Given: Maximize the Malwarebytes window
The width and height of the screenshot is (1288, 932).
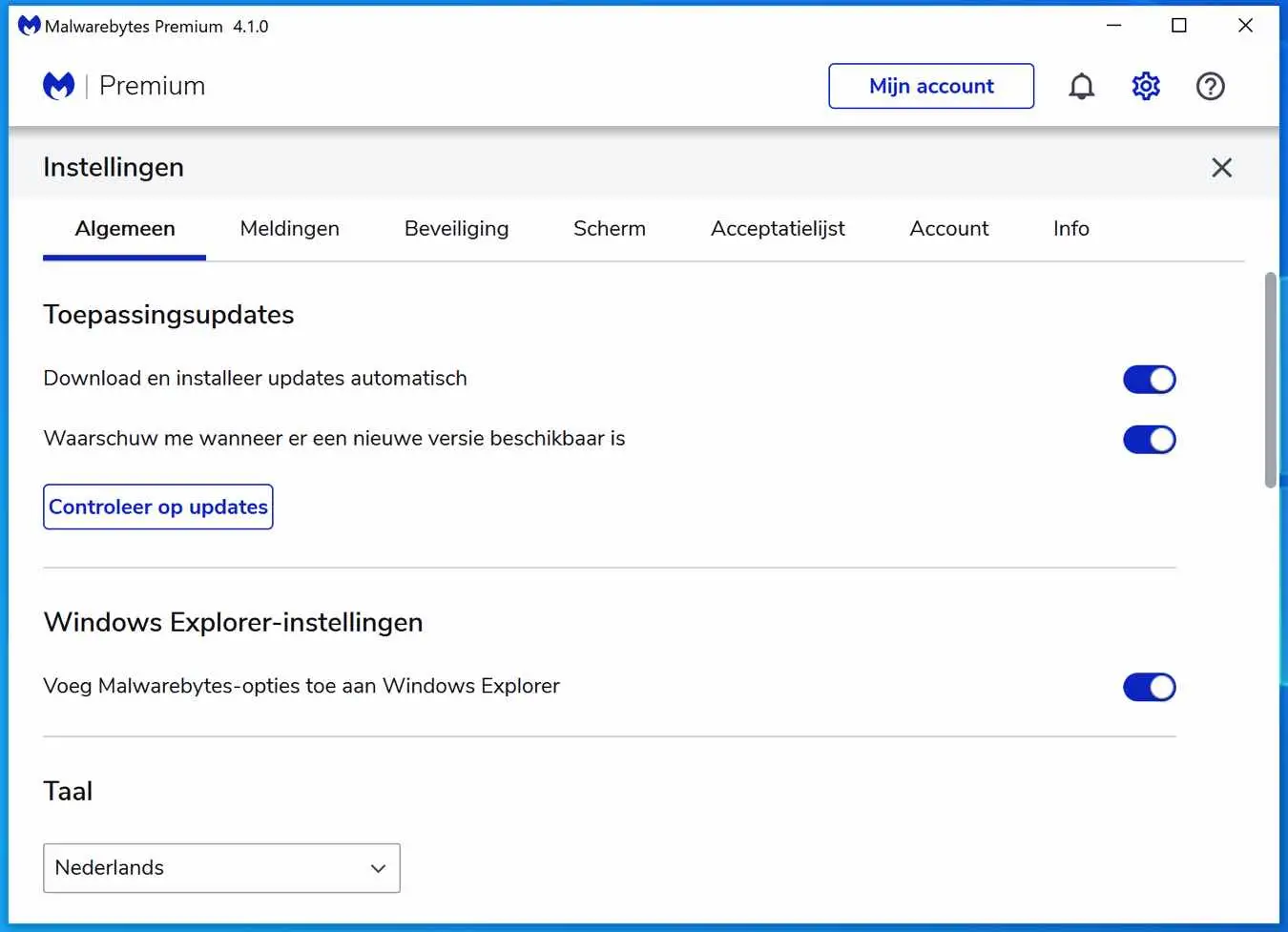Looking at the screenshot, I should [x=1179, y=26].
